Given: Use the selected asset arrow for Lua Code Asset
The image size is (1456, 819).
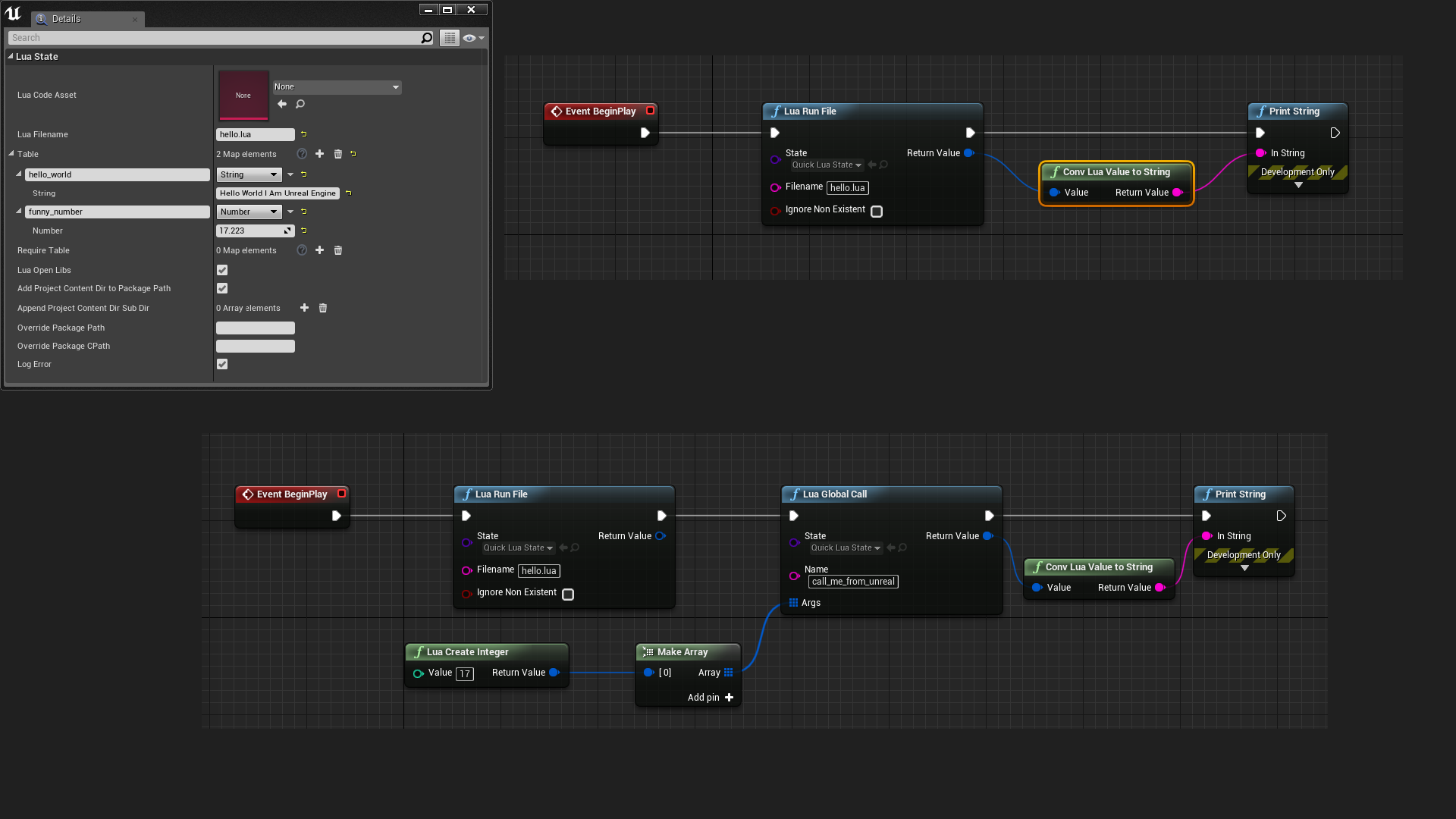Looking at the screenshot, I should click(282, 104).
